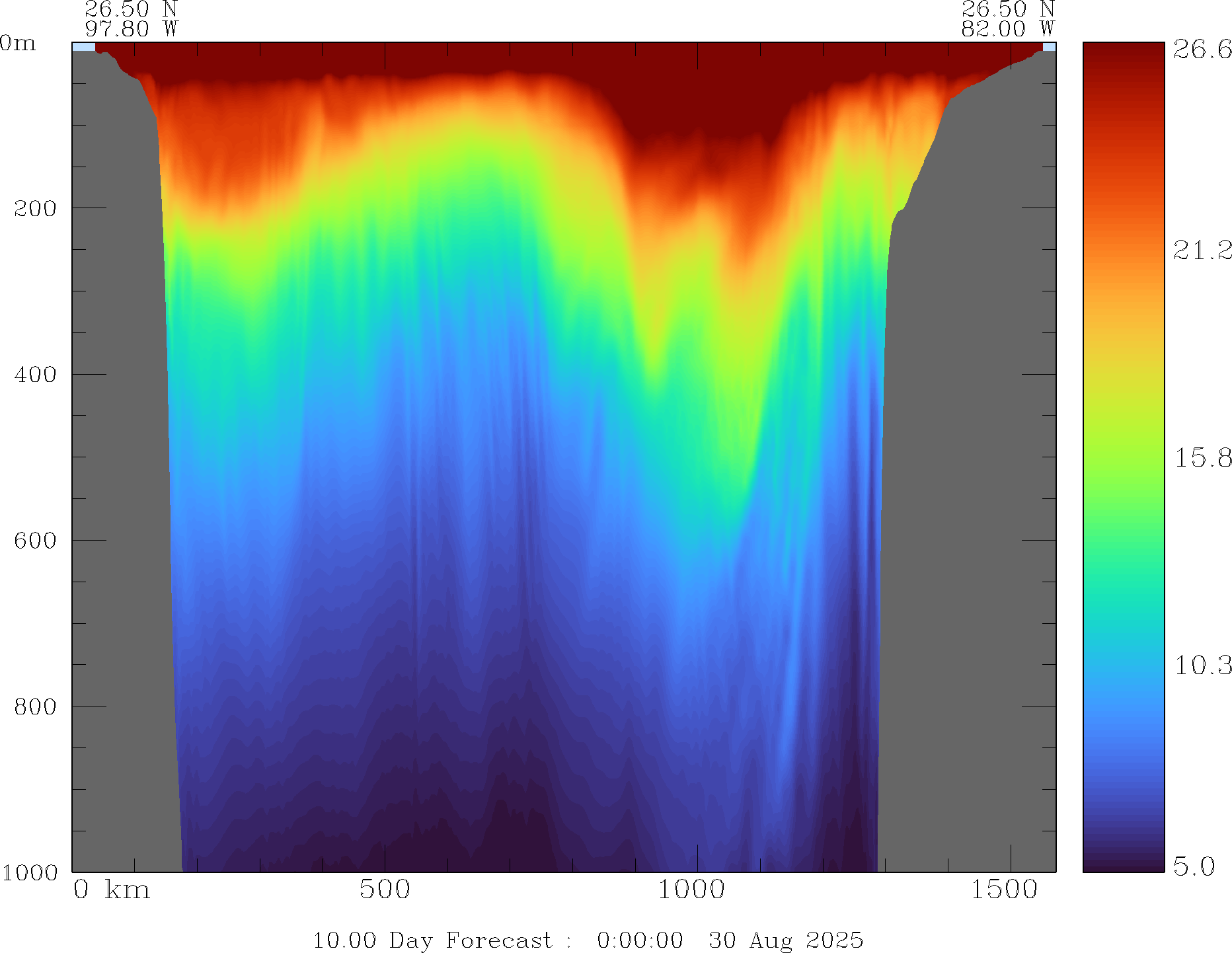Click the 0 km distance axis label

pos(112,890)
